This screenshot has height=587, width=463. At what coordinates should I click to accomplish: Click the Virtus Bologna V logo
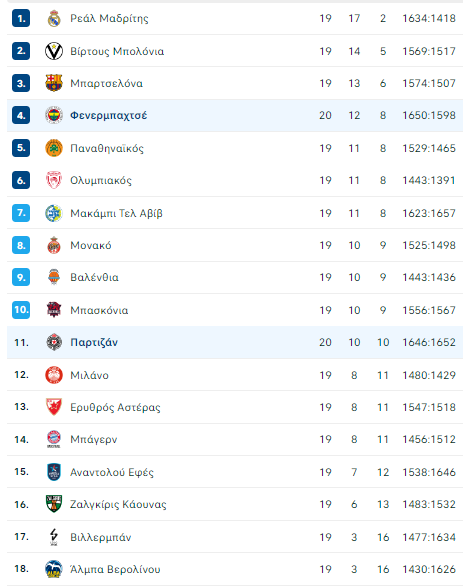[x=54, y=51]
